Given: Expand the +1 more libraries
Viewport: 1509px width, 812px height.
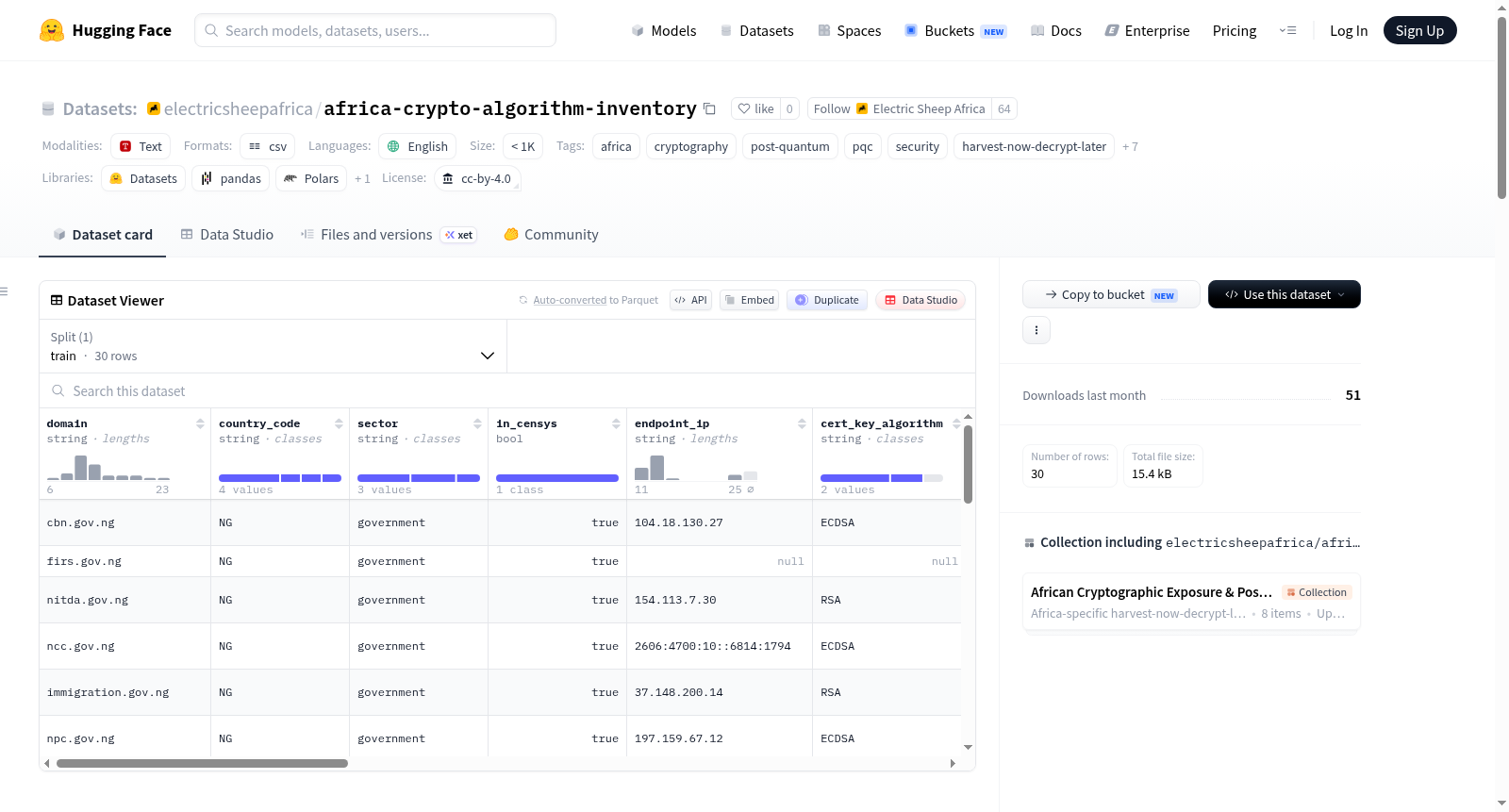Looking at the screenshot, I should pos(362,179).
